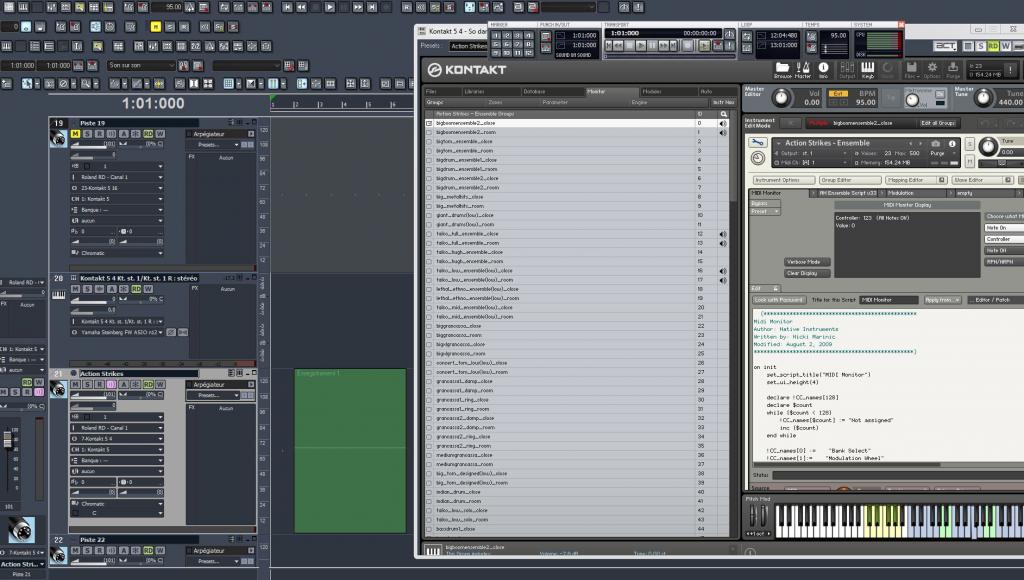Toggle Record arm on Piste 19
Viewport: 1024px width, 580px height.
pyautogui.click(x=99, y=134)
